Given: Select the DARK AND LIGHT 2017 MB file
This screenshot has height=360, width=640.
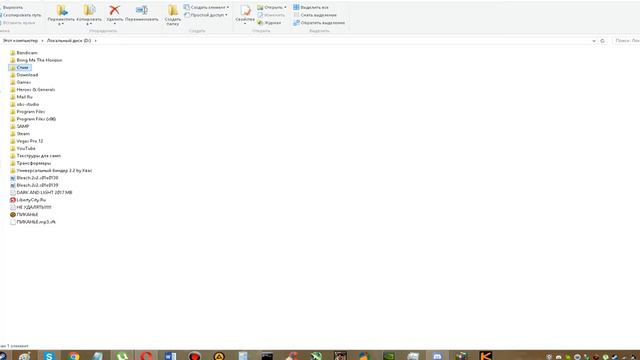Looking at the screenshot, I should pyautogui.click(x=41, y=192).
